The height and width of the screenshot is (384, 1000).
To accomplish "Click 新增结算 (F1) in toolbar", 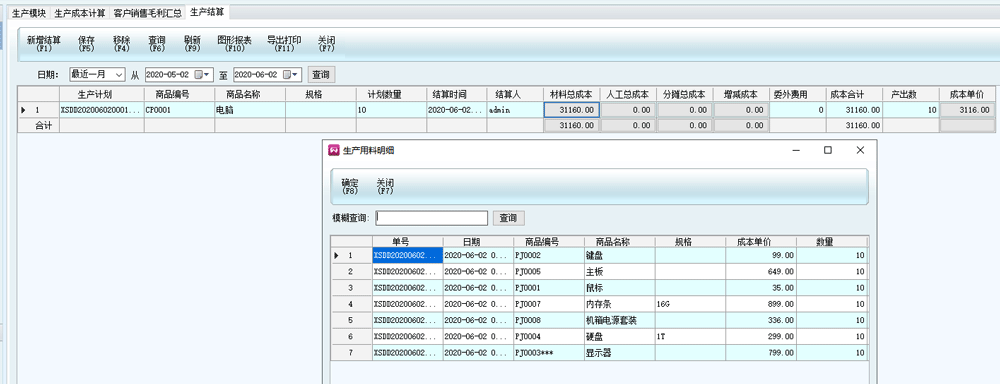I will (44, 43).
